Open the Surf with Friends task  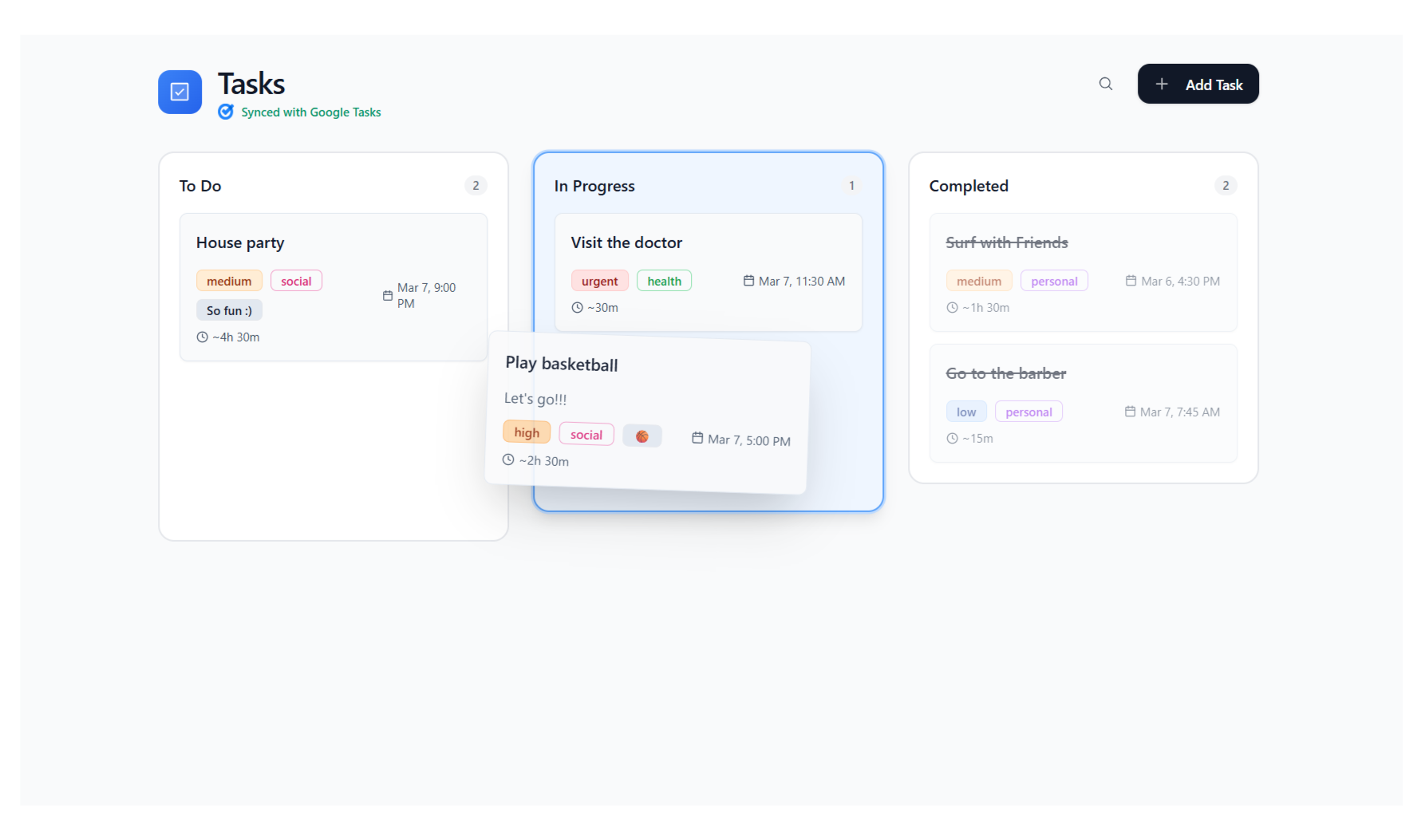point(1006,243)
